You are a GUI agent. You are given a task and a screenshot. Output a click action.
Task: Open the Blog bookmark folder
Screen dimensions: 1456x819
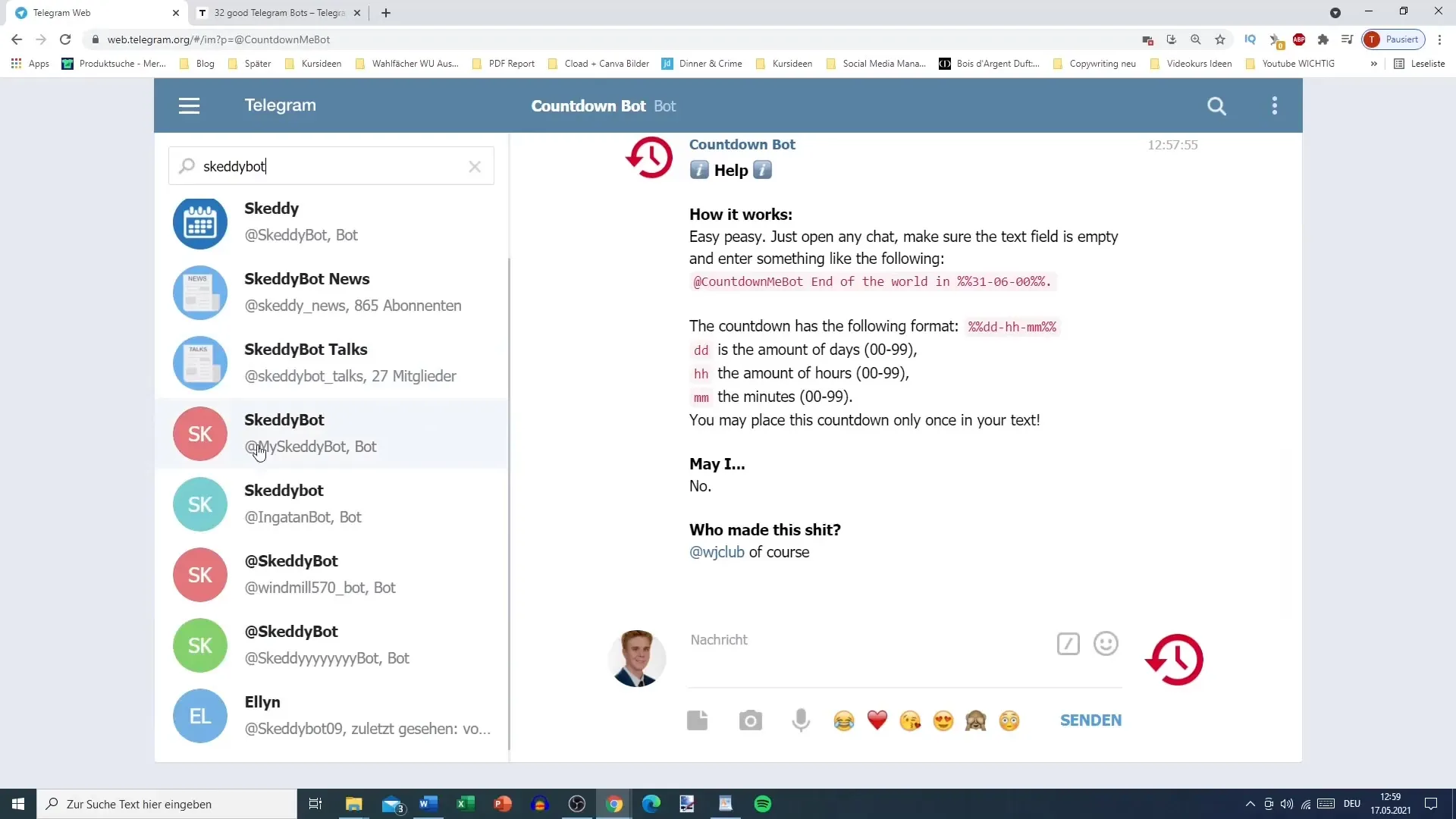(197, 64)
